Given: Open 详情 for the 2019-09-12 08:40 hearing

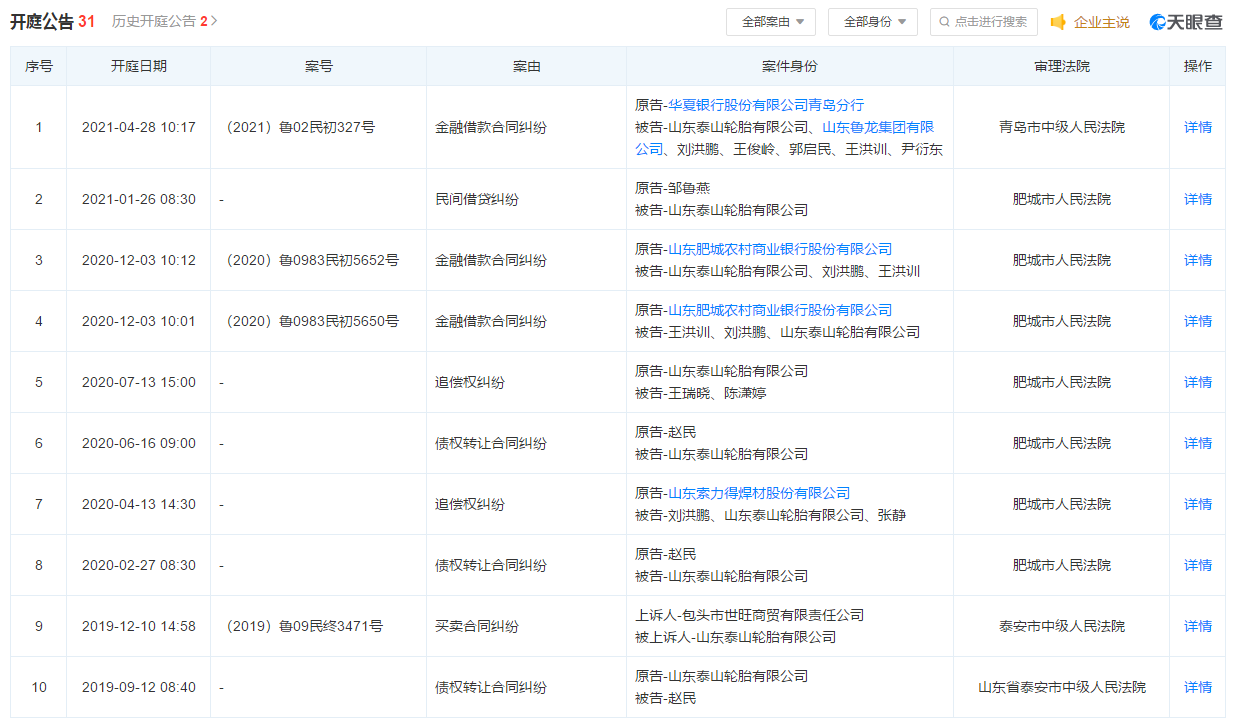Looking at the screenshot, I should click(x=1198, y=687).
